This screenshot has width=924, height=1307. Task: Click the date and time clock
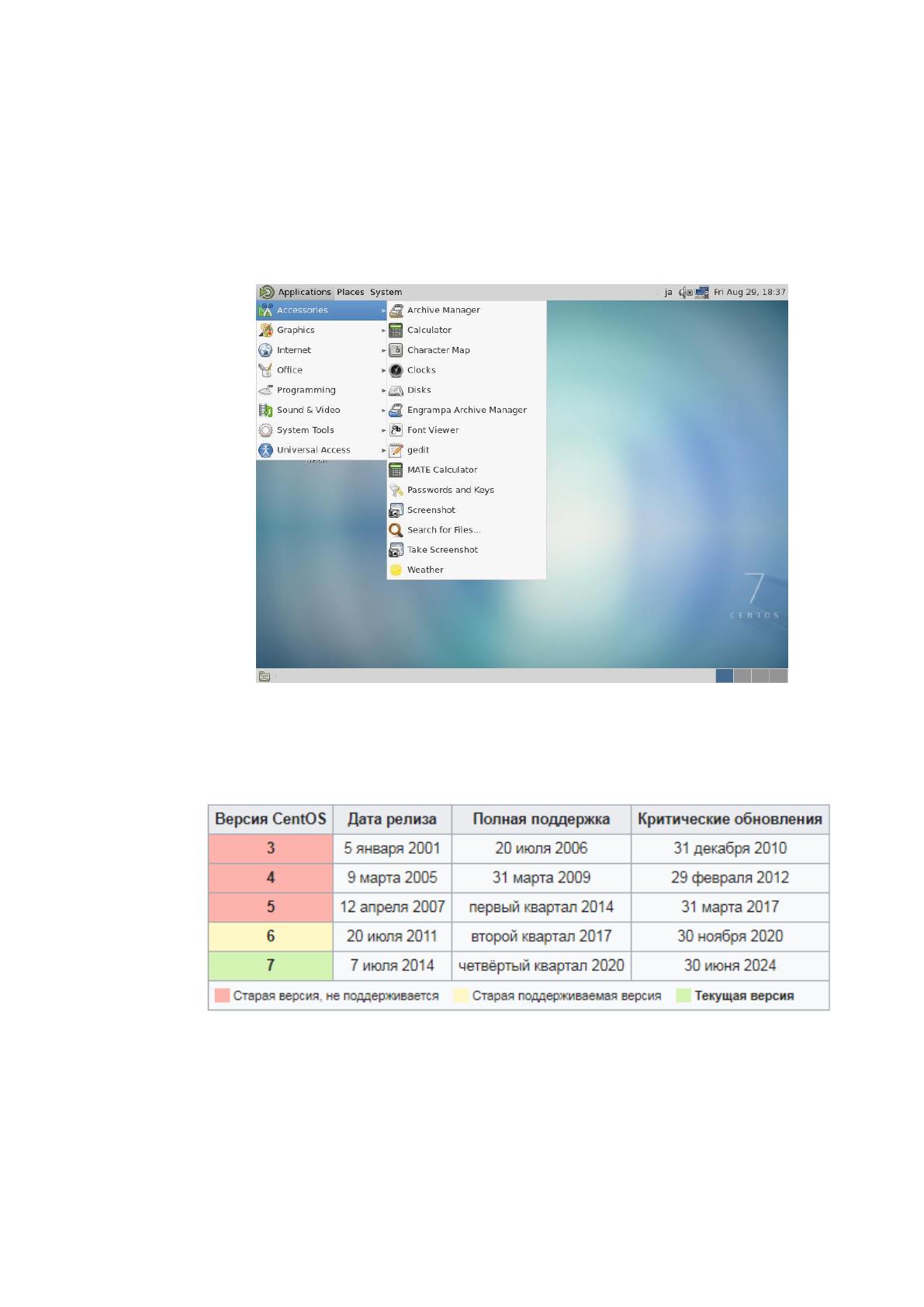click(749, 293)
